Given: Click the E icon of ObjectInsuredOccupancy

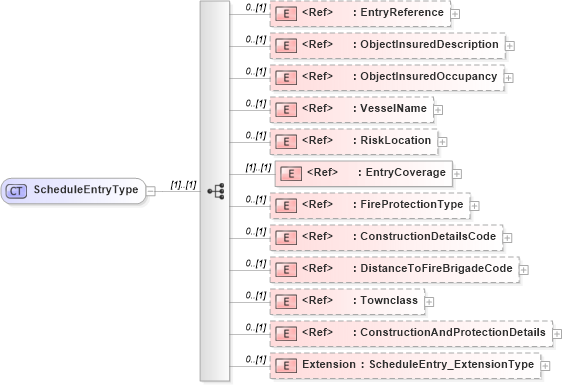Looking at the screenshot, I should pyautogui.click(x=286, y=78).
